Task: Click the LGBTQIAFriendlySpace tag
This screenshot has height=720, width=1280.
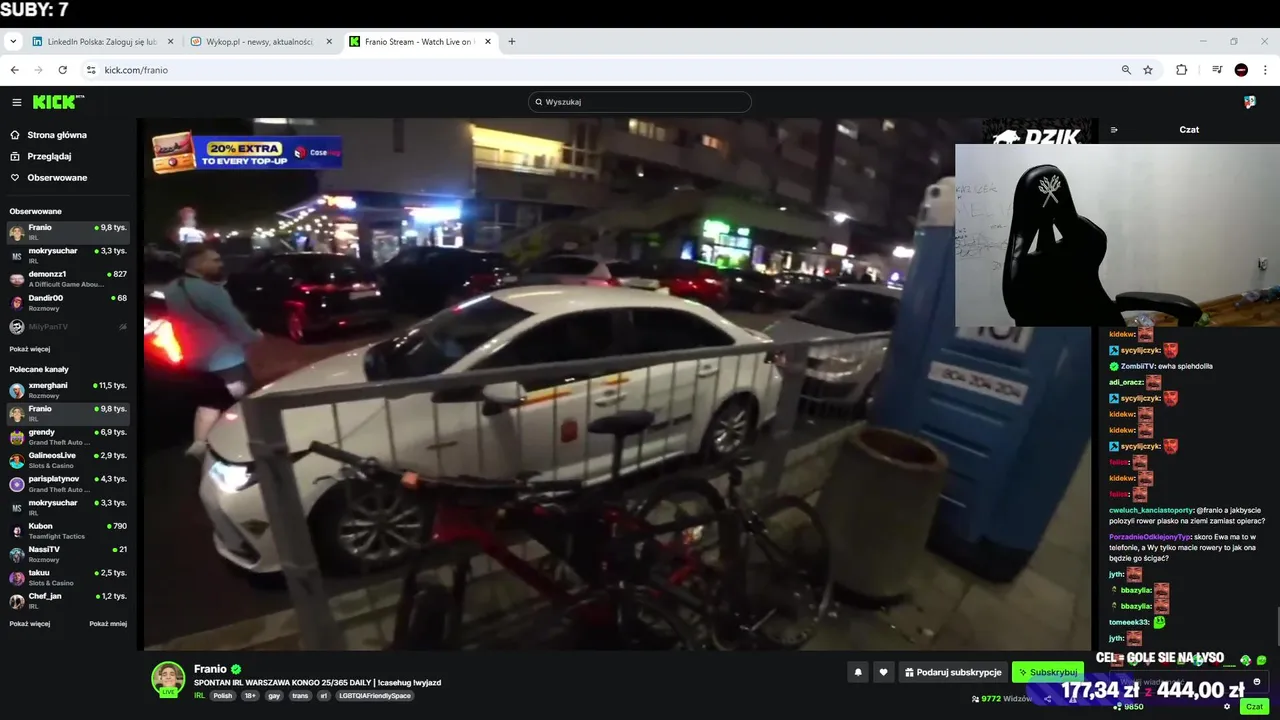Action: 375,696
